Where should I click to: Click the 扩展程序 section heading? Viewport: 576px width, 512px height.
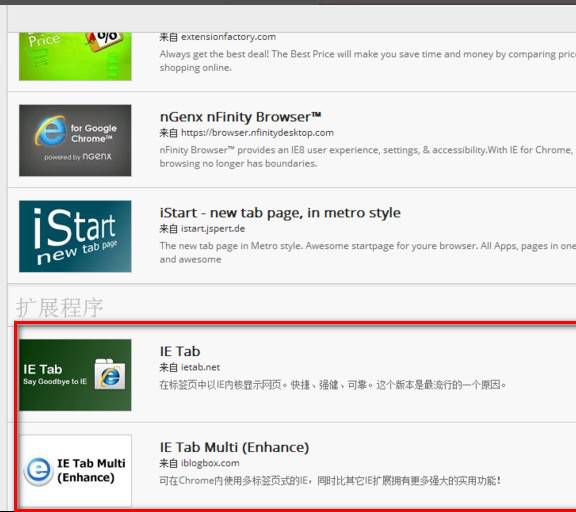tap(60, 308)
